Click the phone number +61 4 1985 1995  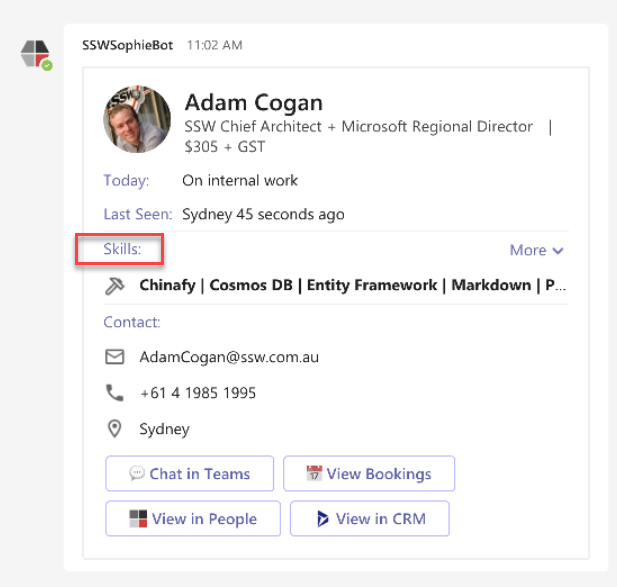click(198, 393)
